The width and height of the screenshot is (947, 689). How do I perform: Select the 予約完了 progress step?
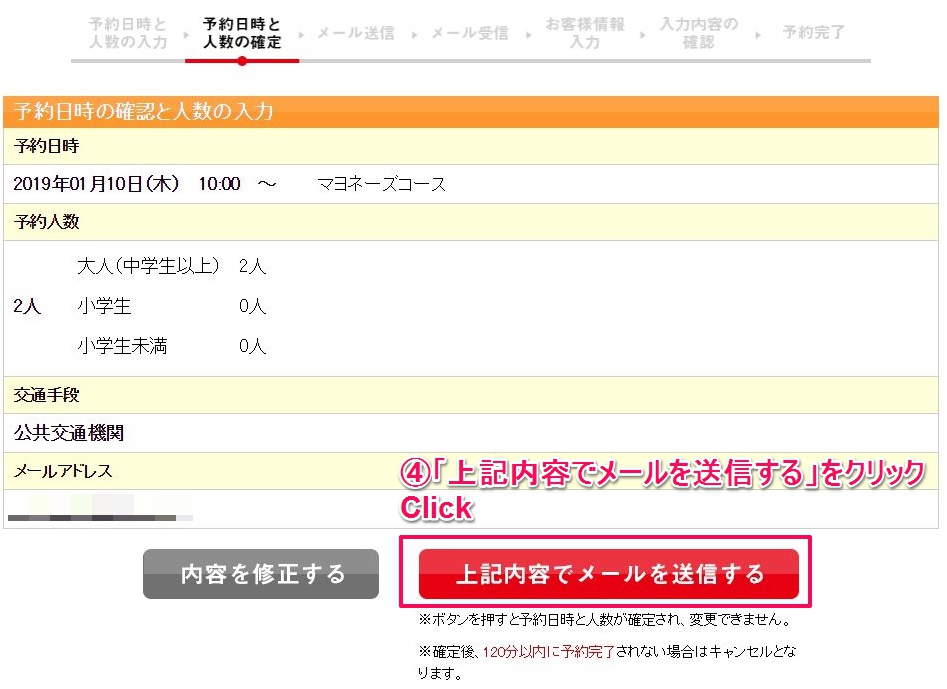click(x=813, y=33)
